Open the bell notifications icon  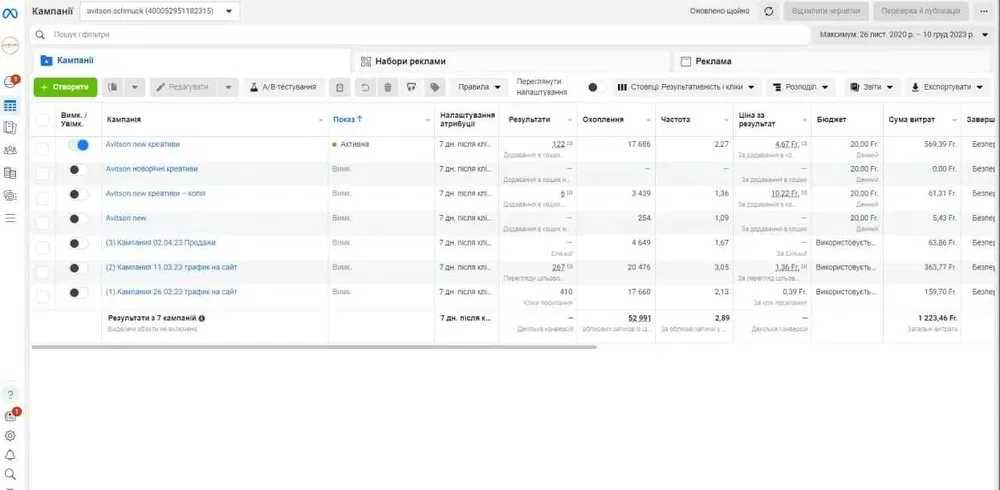pyautogui.click(x=10, y=455)
